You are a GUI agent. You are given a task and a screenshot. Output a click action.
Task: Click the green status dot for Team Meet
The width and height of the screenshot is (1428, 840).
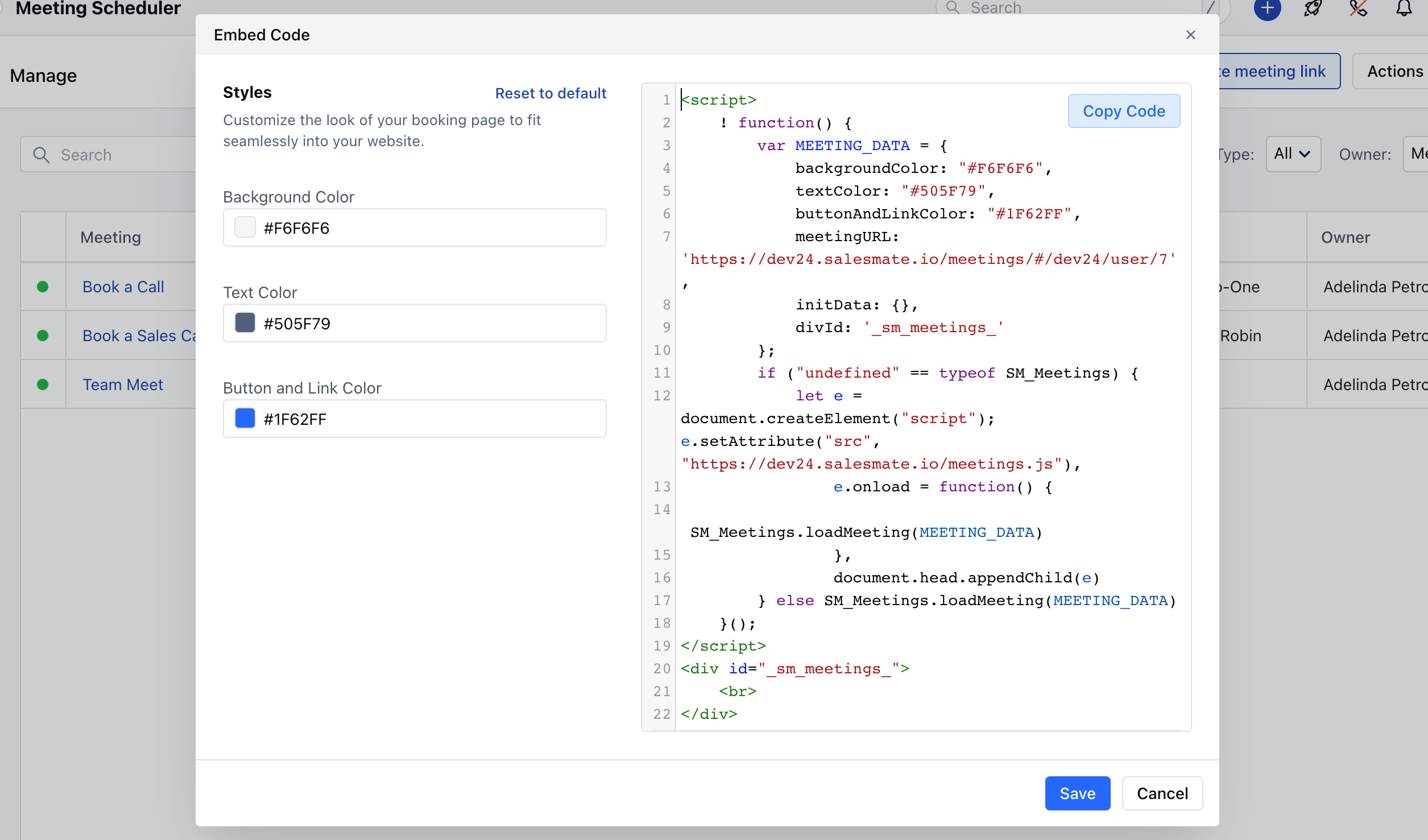43,384
